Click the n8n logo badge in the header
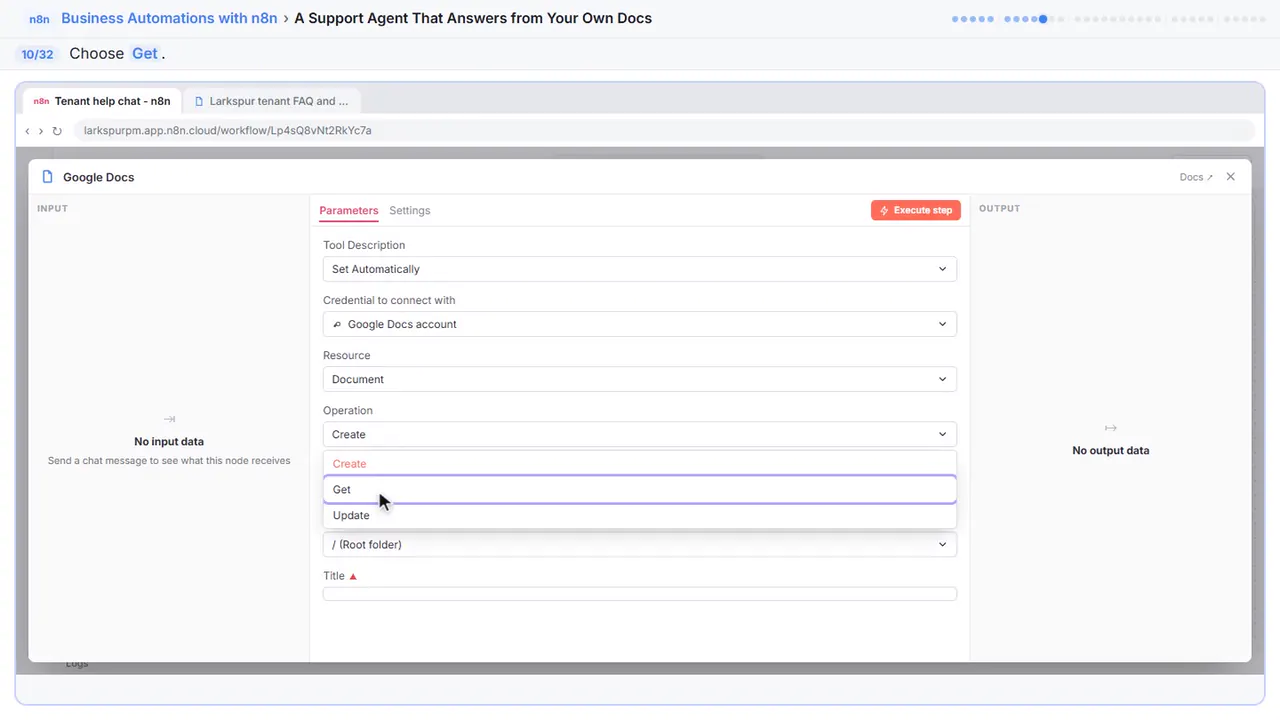 (39, 19)
